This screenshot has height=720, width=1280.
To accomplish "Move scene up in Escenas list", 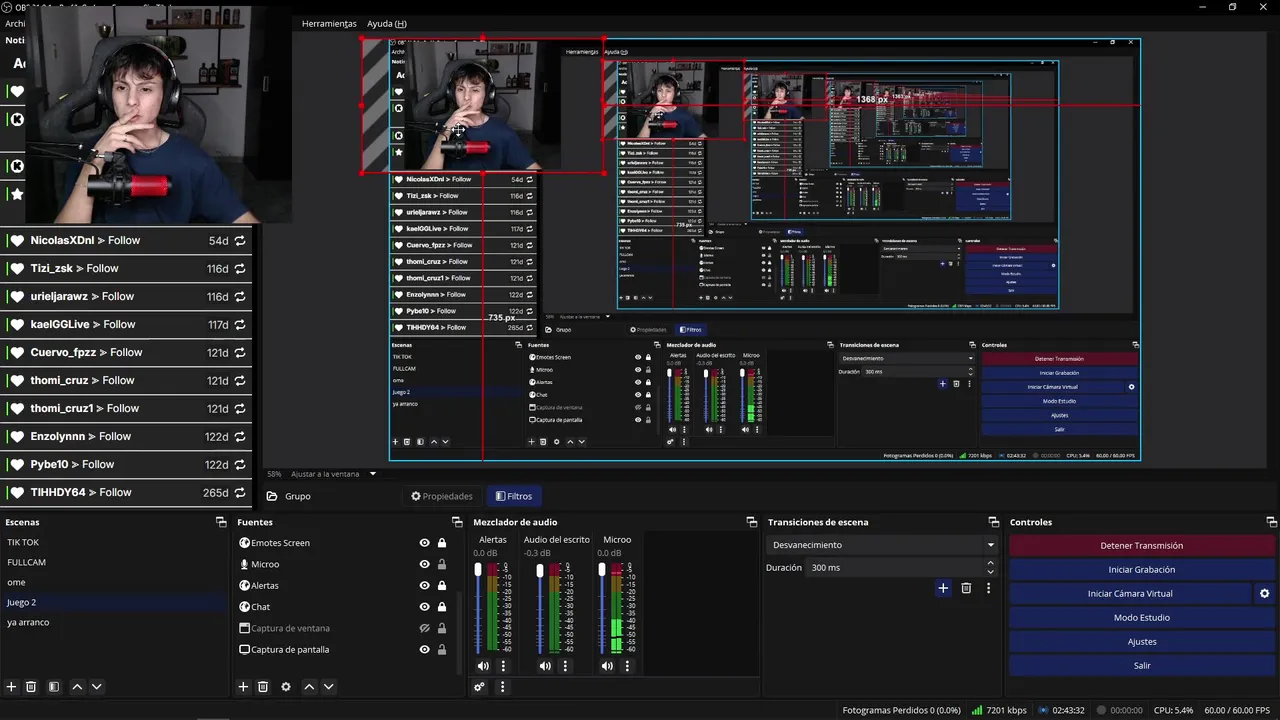I will pos(77,687).
